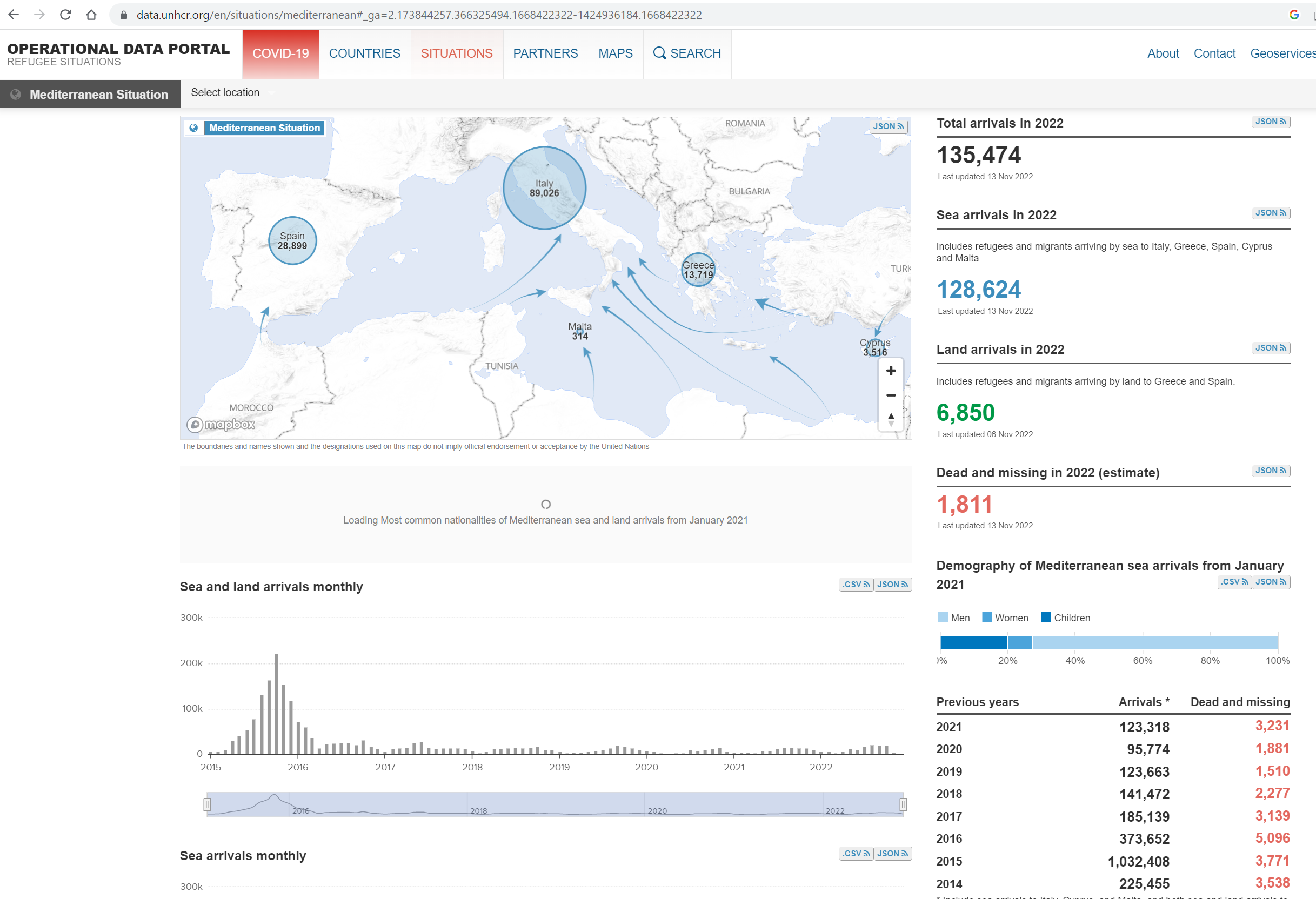Screen dimensions: 1316x899
Task: Download Sea and land arrivals JSON
Action: point(892,585)
